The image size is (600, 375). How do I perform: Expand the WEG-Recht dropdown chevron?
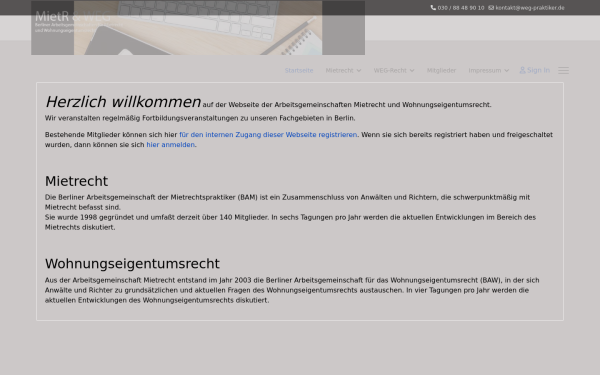coord(412,70)
